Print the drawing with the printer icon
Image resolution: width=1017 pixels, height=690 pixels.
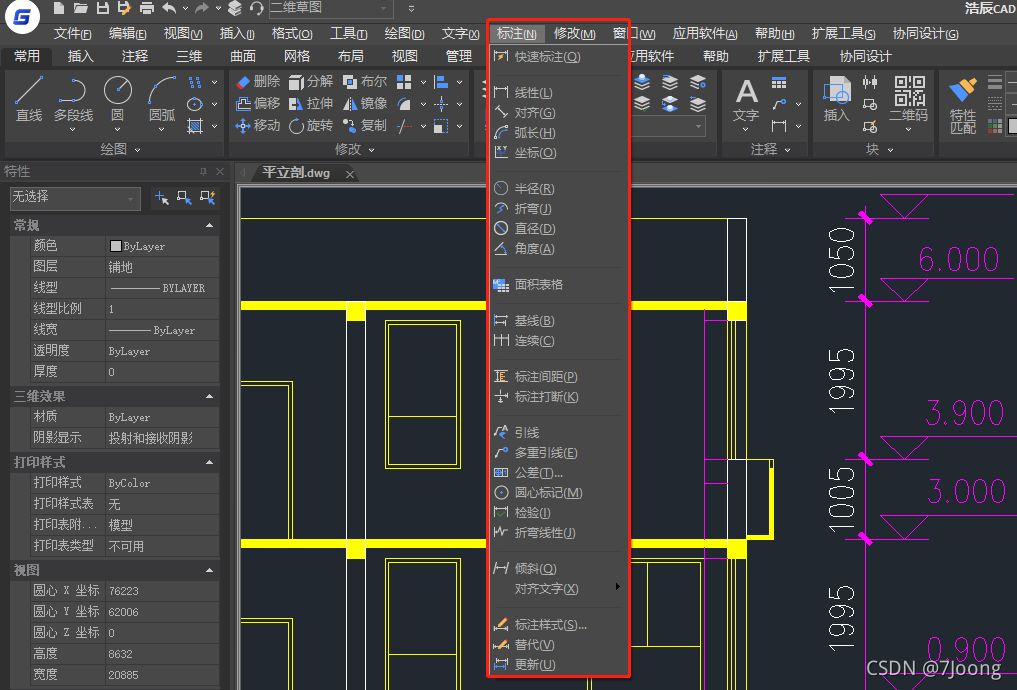pos(147,8)
